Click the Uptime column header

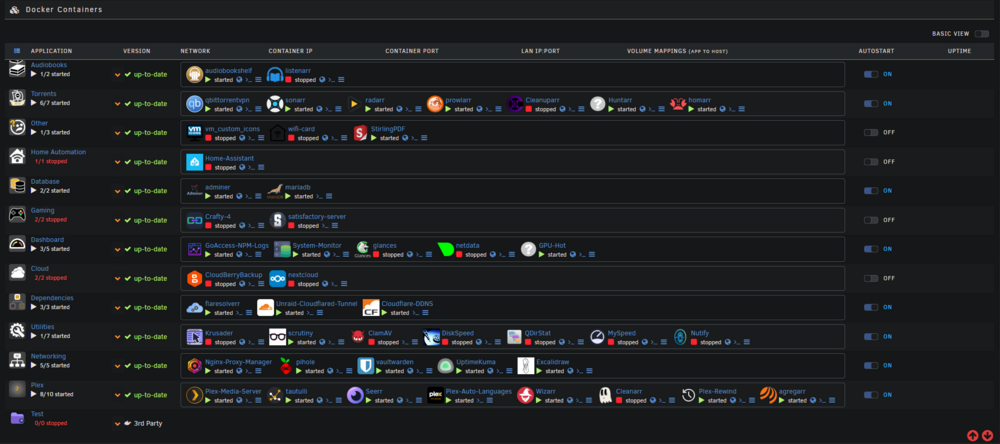click(959, 51)
